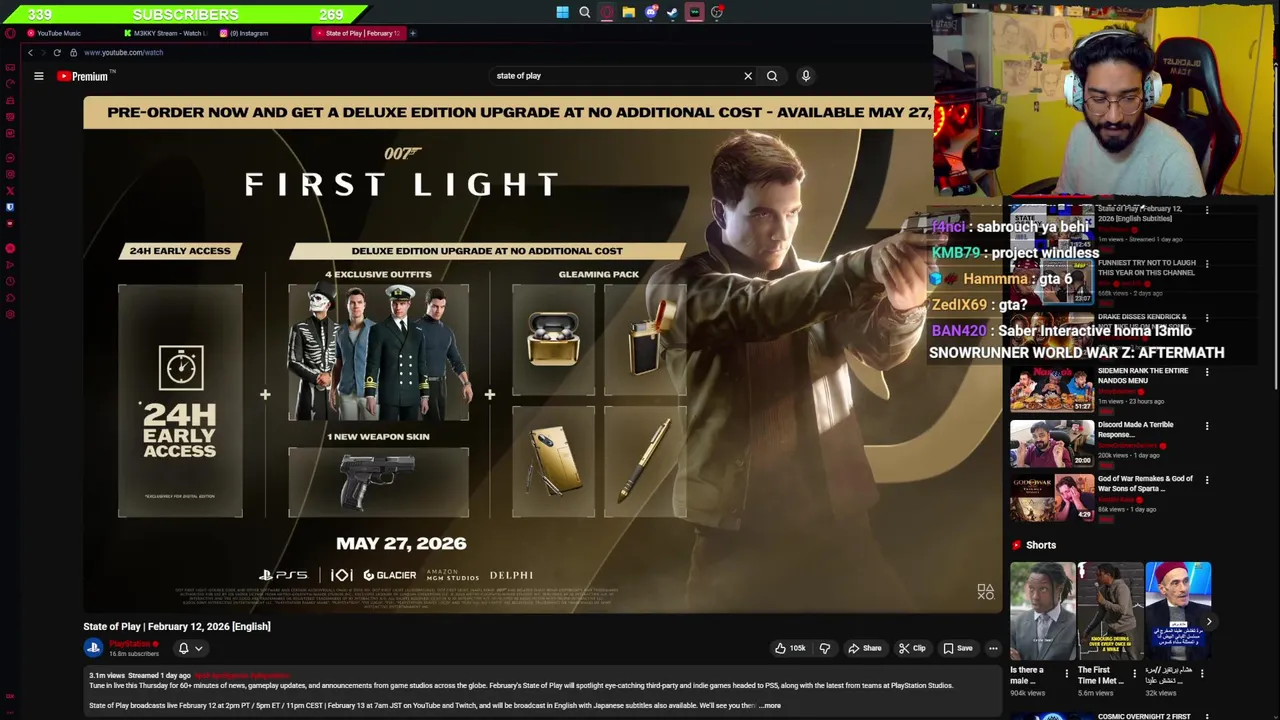Open 'God of War Remakes & God of War Sons of Sparta' title
Viewport: 1280px width, 720px height.
coord(1146,483)
